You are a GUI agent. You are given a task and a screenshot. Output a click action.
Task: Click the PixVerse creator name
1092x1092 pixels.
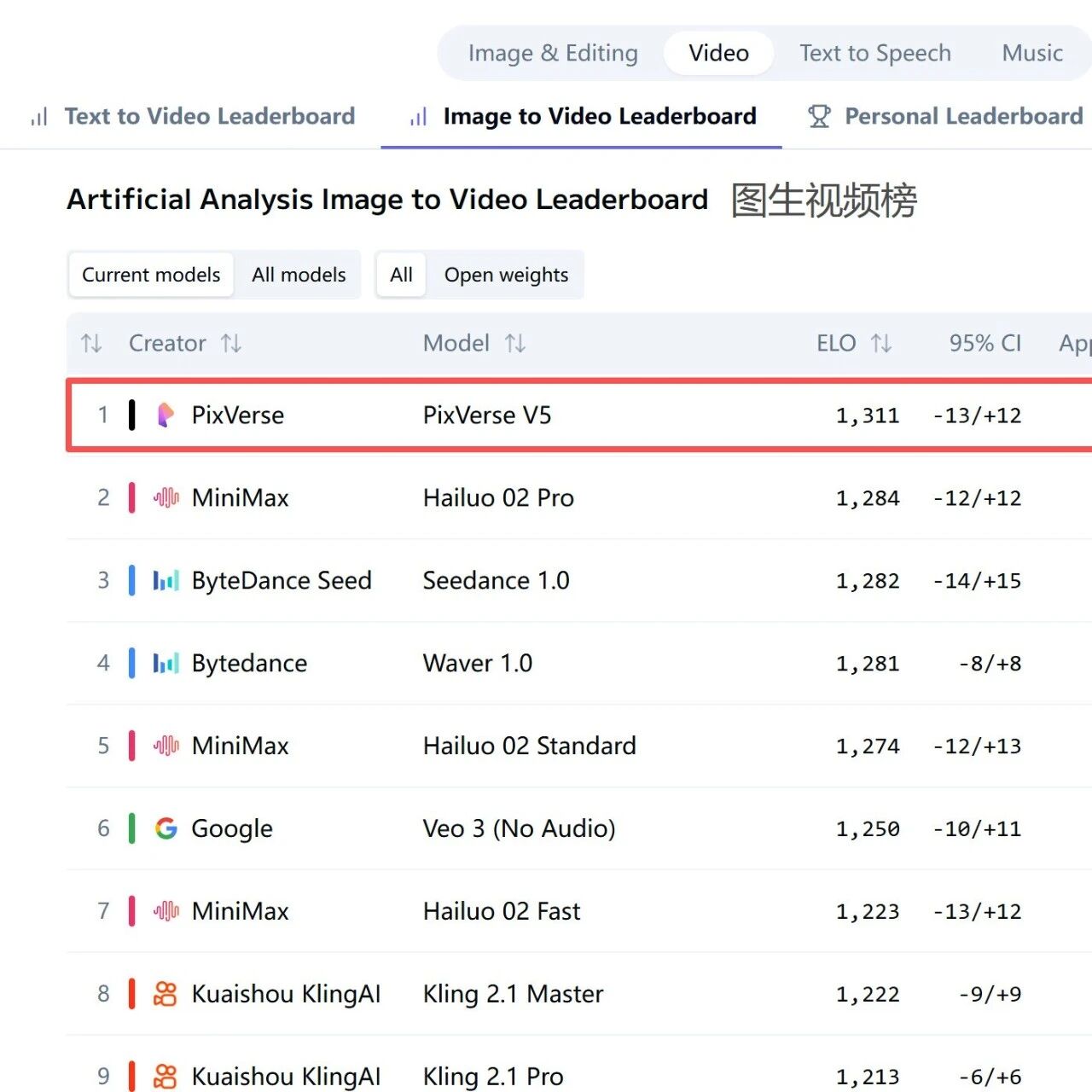(x=238, y=415)
